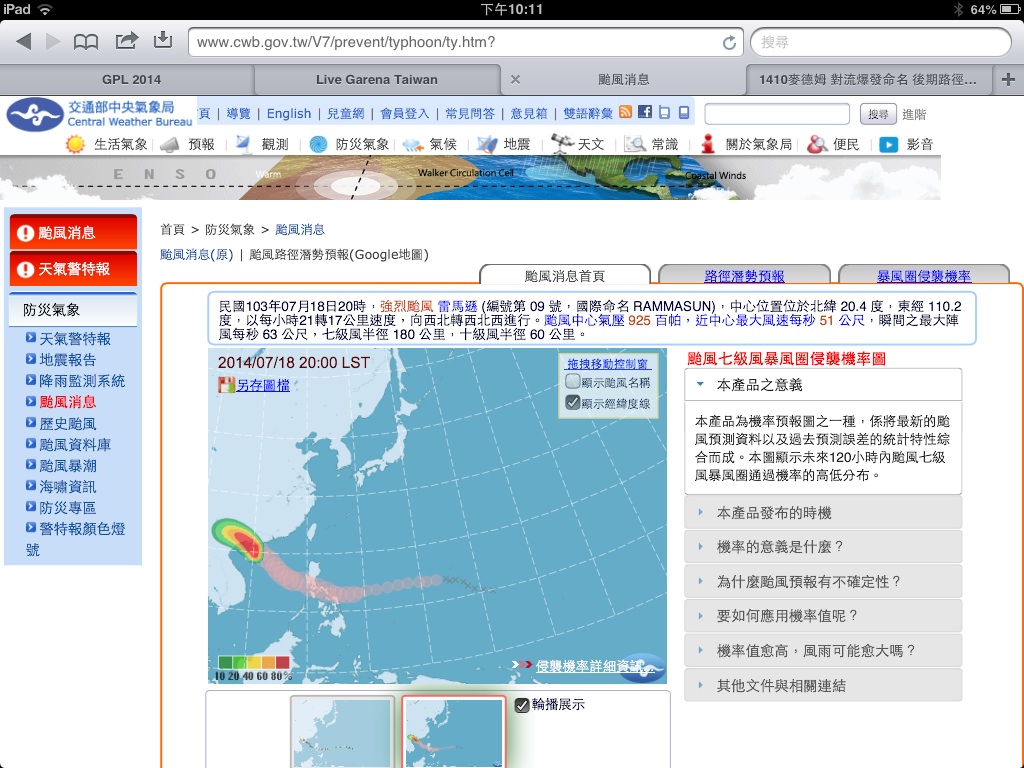Click the Safari URL address field

click(x=455, y=42)
